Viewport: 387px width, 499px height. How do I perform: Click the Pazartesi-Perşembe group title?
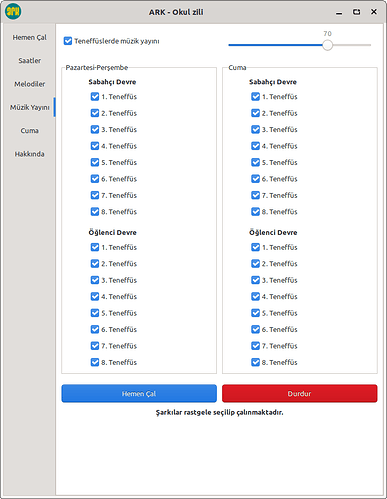[x=97, y=68]
